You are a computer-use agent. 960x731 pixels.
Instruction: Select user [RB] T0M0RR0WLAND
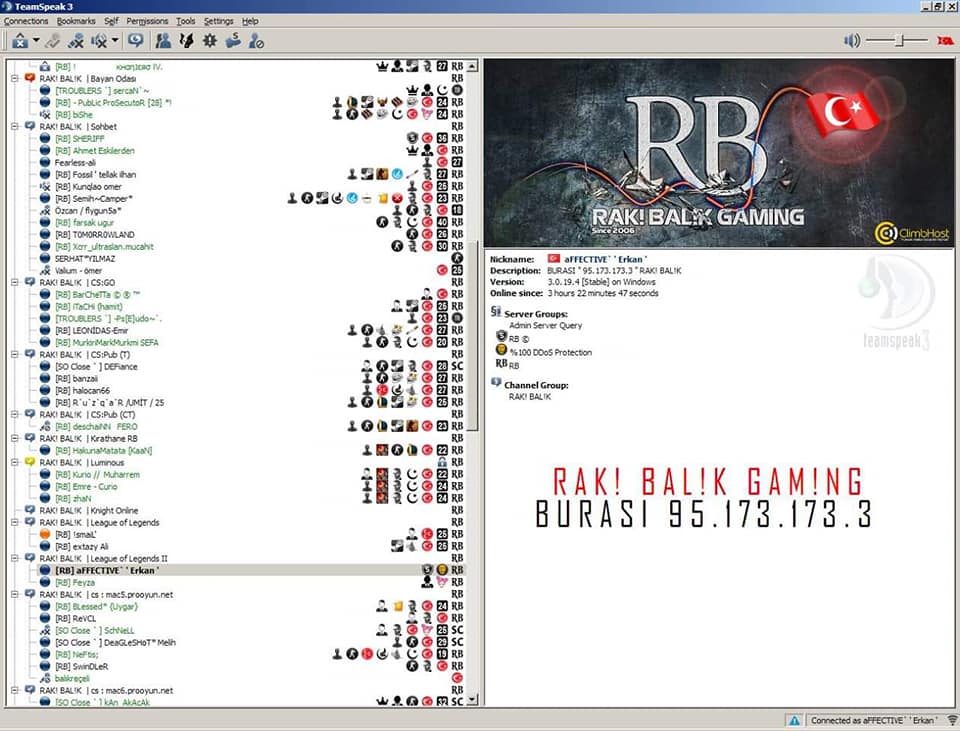(x=94, y=234)
